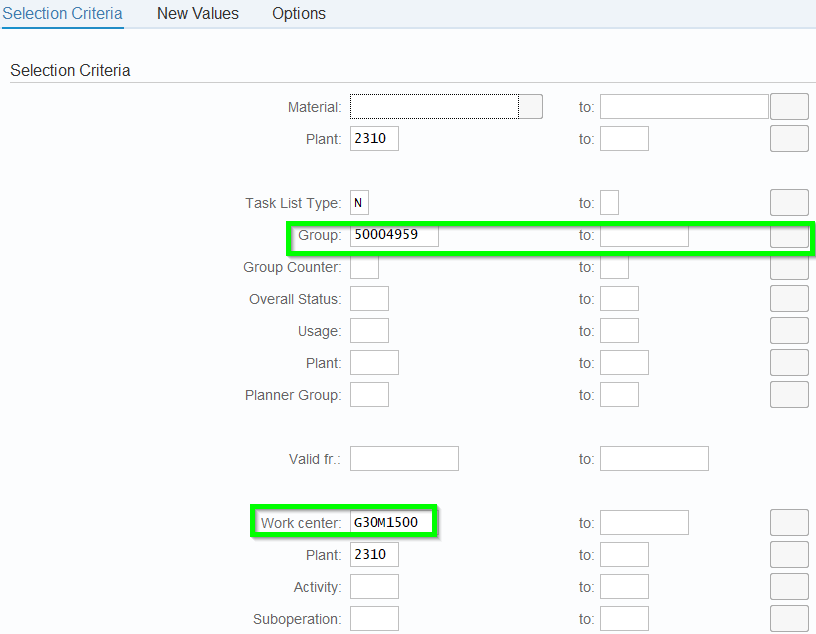Viewport: 816px width, 634px height.
Task: Click multiple selection button for Overall Status
Action: [789, 299]
